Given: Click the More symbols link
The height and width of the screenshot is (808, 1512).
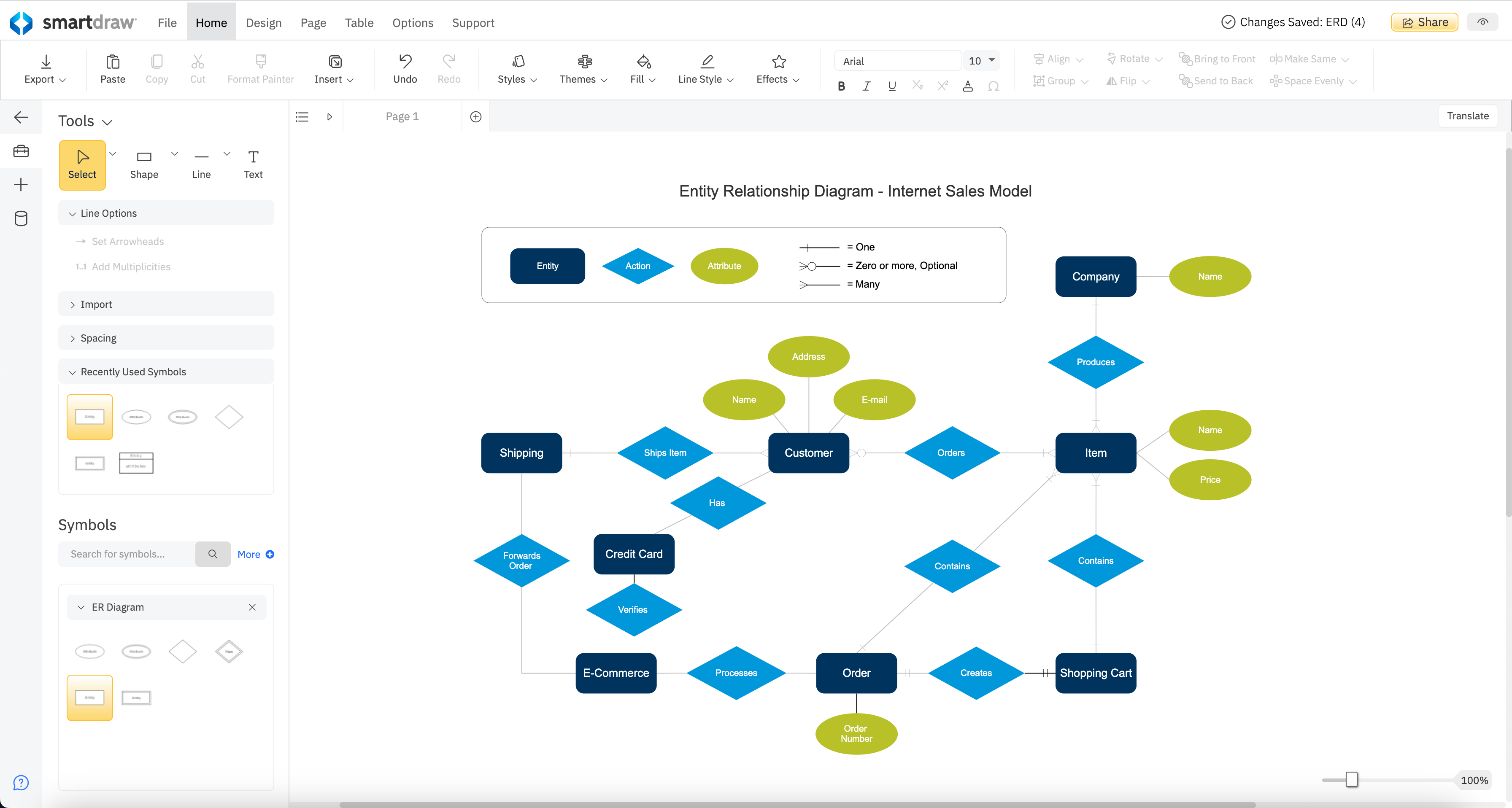Looking at the screenshot, I should 249,553.
